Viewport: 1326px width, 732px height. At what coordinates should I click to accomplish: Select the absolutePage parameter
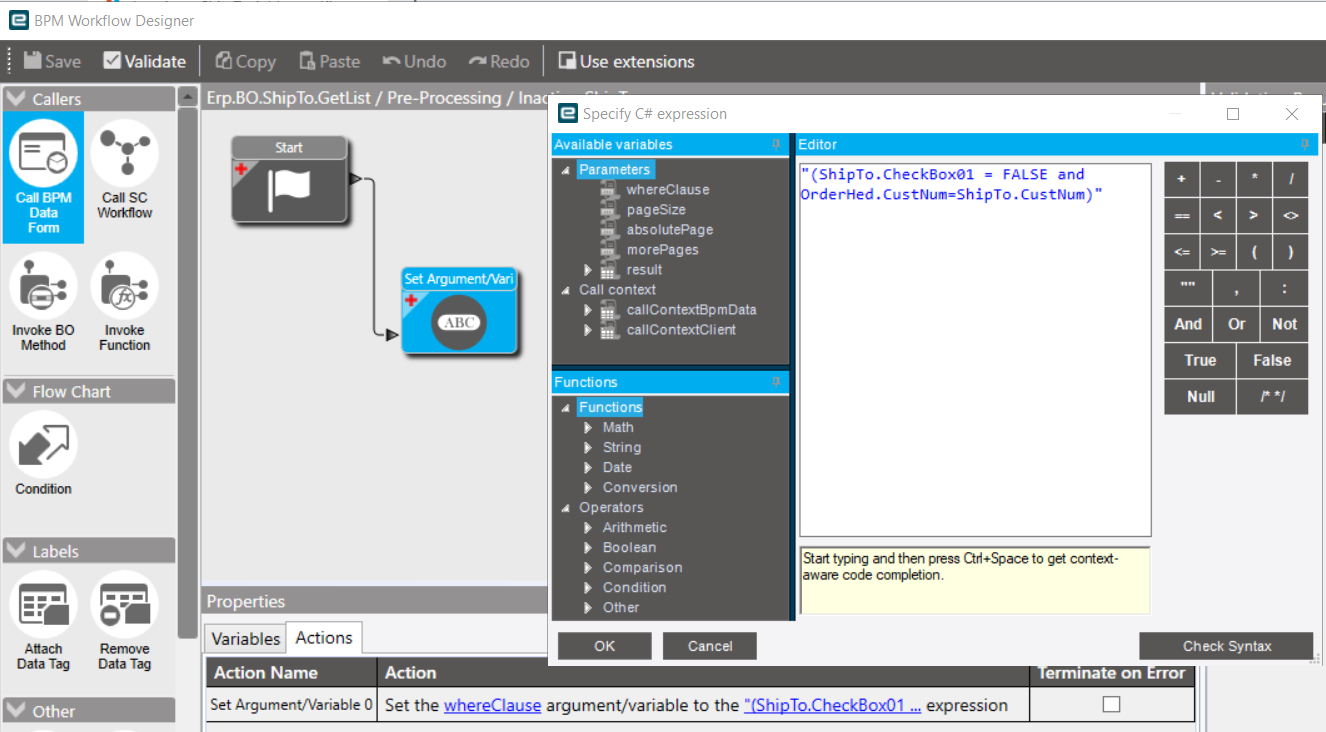(x=669, y=230)
